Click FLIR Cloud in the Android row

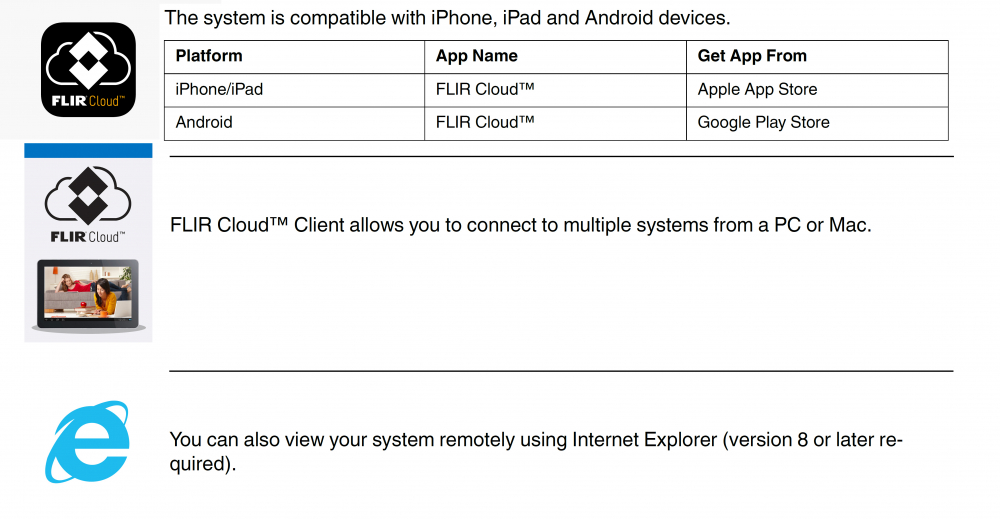pos(485,122)
